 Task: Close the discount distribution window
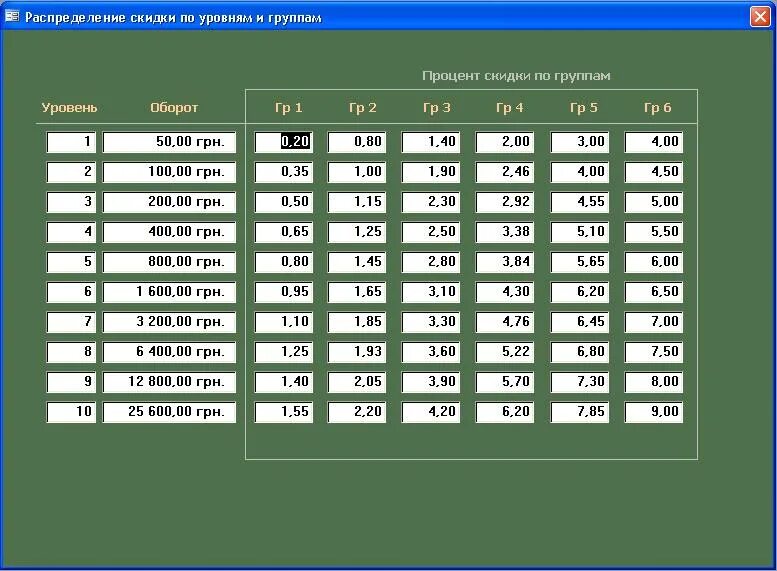click(x=760, y=16)
